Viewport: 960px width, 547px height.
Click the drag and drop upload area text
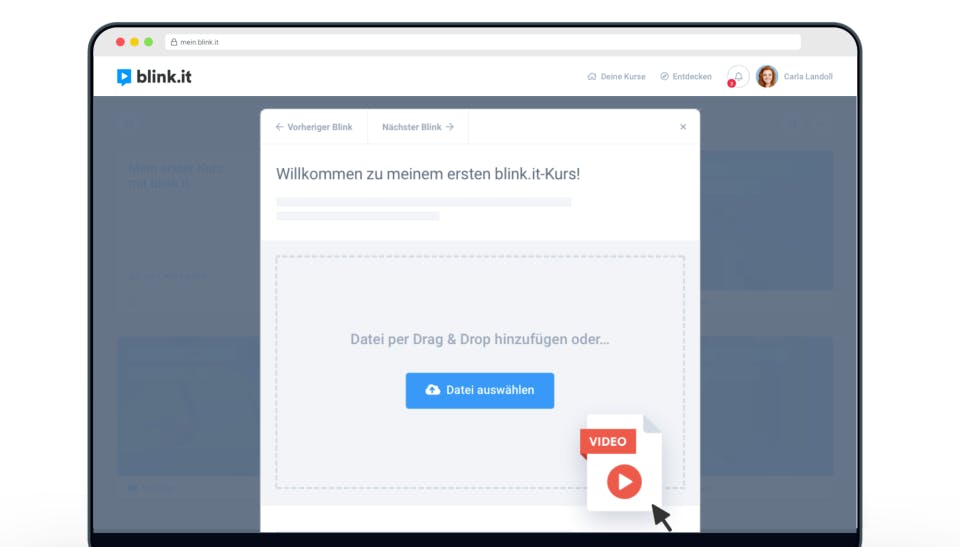pyautogui.click(x=479, y=339)
